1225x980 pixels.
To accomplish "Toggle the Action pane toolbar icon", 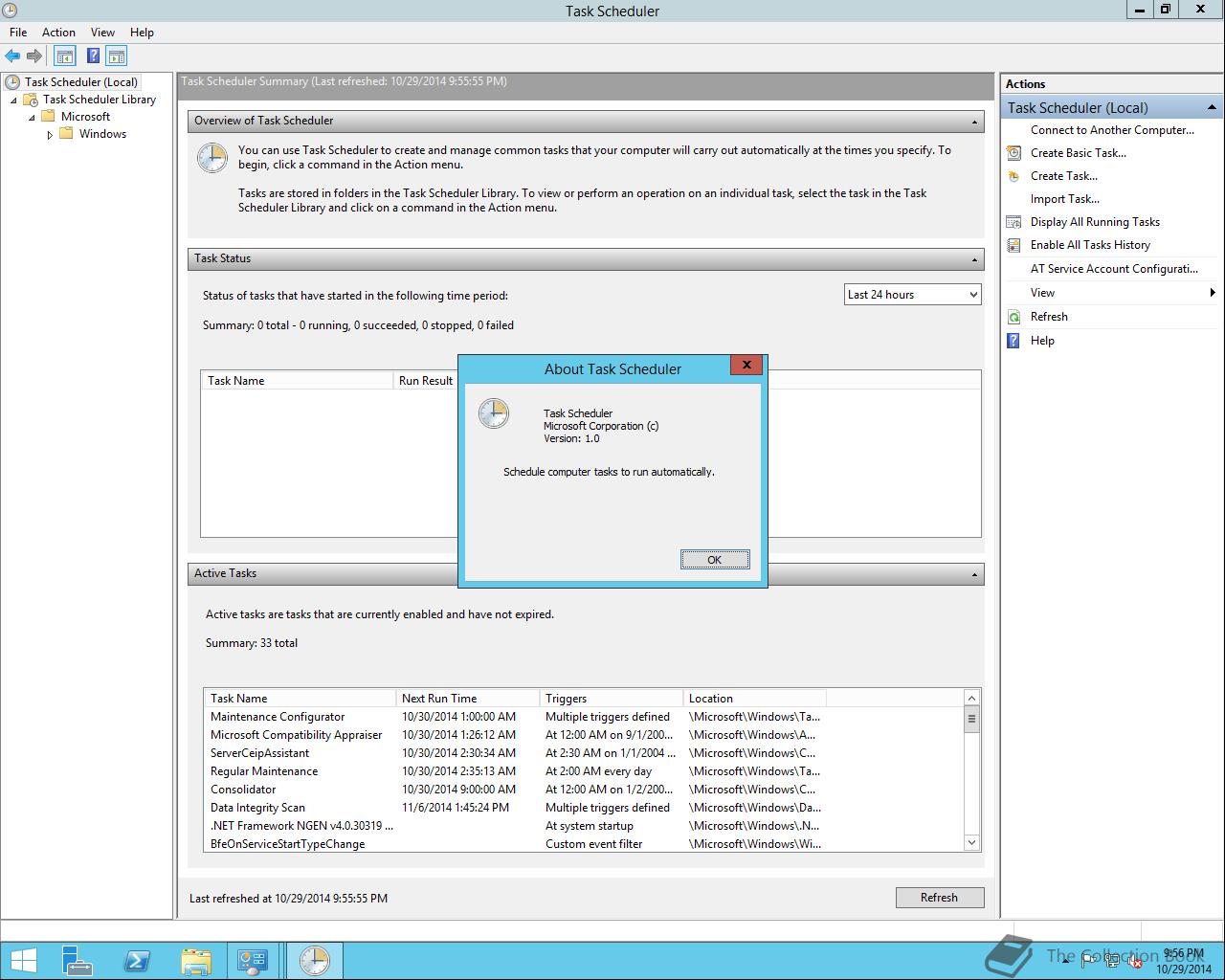I will (x=116, y=56).
